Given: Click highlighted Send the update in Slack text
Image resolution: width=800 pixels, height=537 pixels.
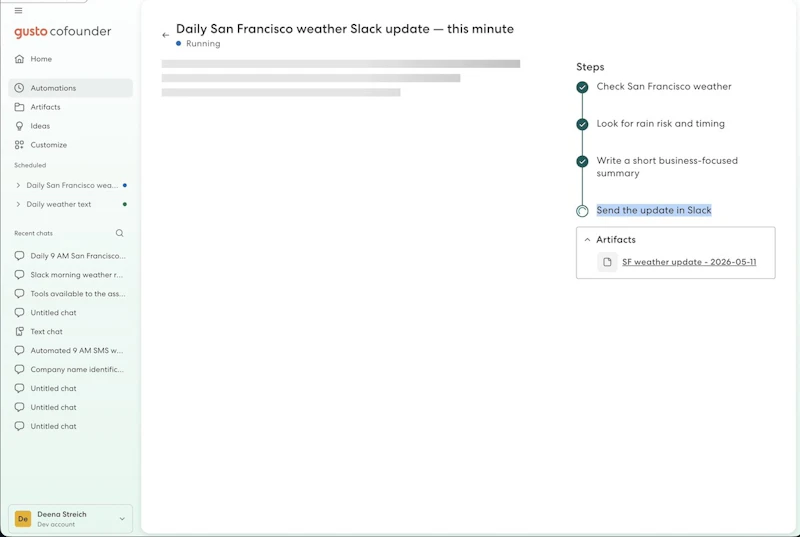Looking at the screenshot, I should coord(654,210).
